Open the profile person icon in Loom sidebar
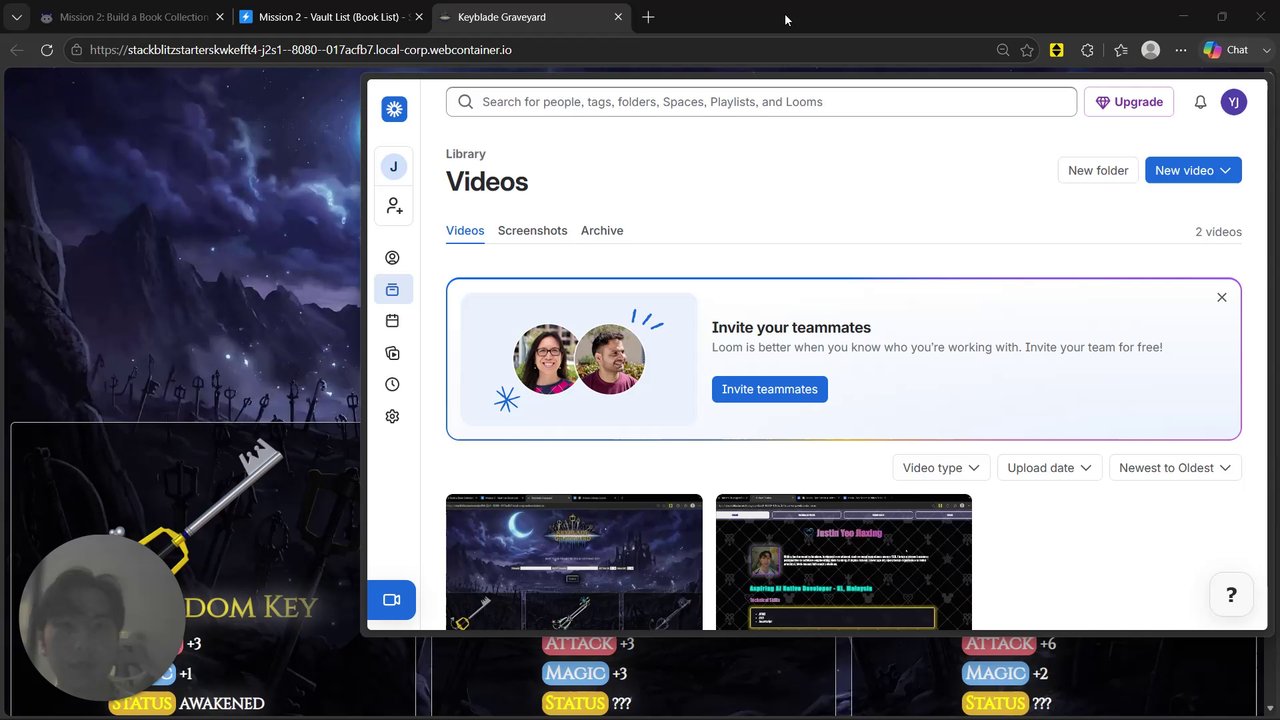1280x720 pixels. click(x=392, y=258)
